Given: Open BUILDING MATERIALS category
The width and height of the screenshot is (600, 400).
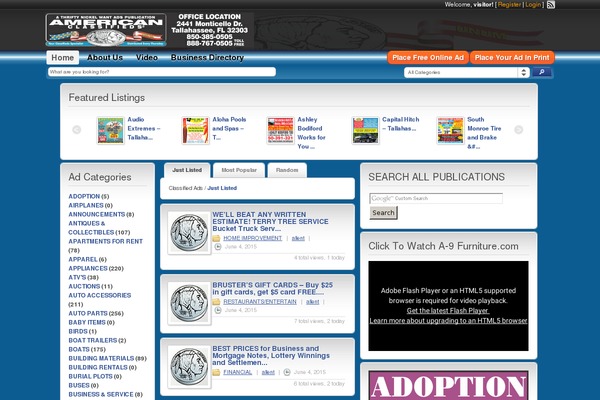Looking at the screenshot, I should (x=101, y=358).
